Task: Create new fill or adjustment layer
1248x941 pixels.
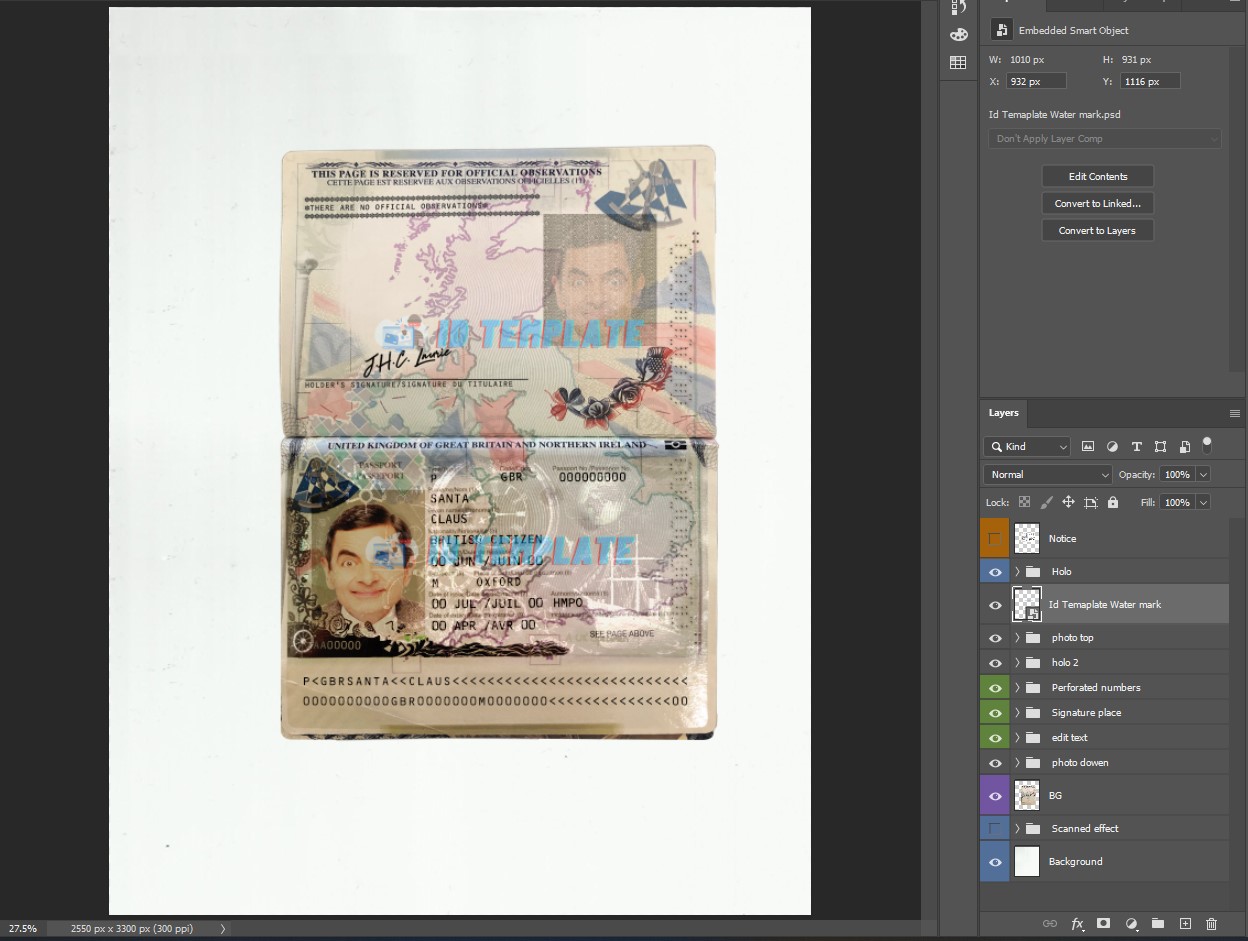Action: point(1131,924)
